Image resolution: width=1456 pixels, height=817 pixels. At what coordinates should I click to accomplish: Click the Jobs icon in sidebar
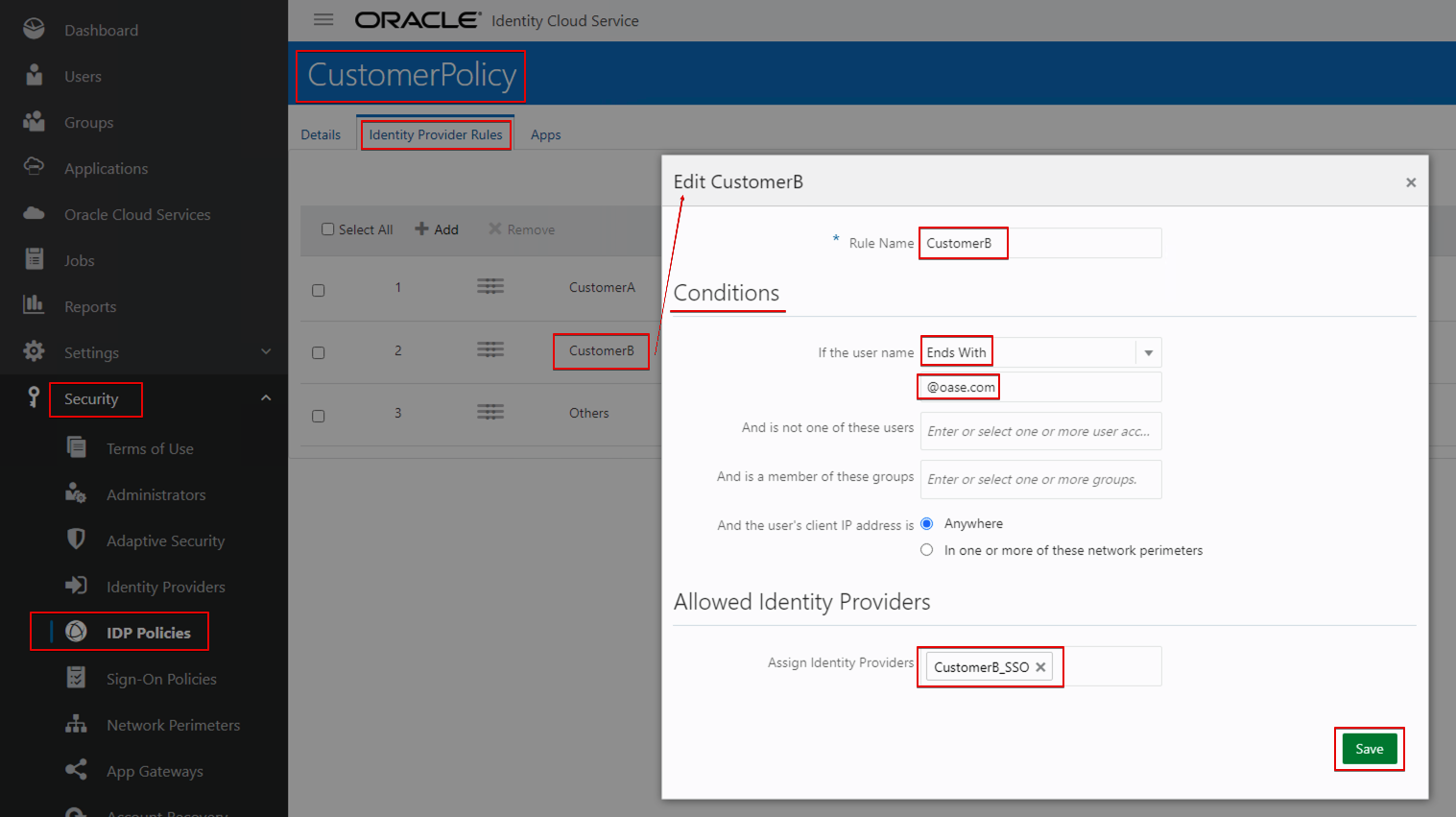(x=34, y=258)
